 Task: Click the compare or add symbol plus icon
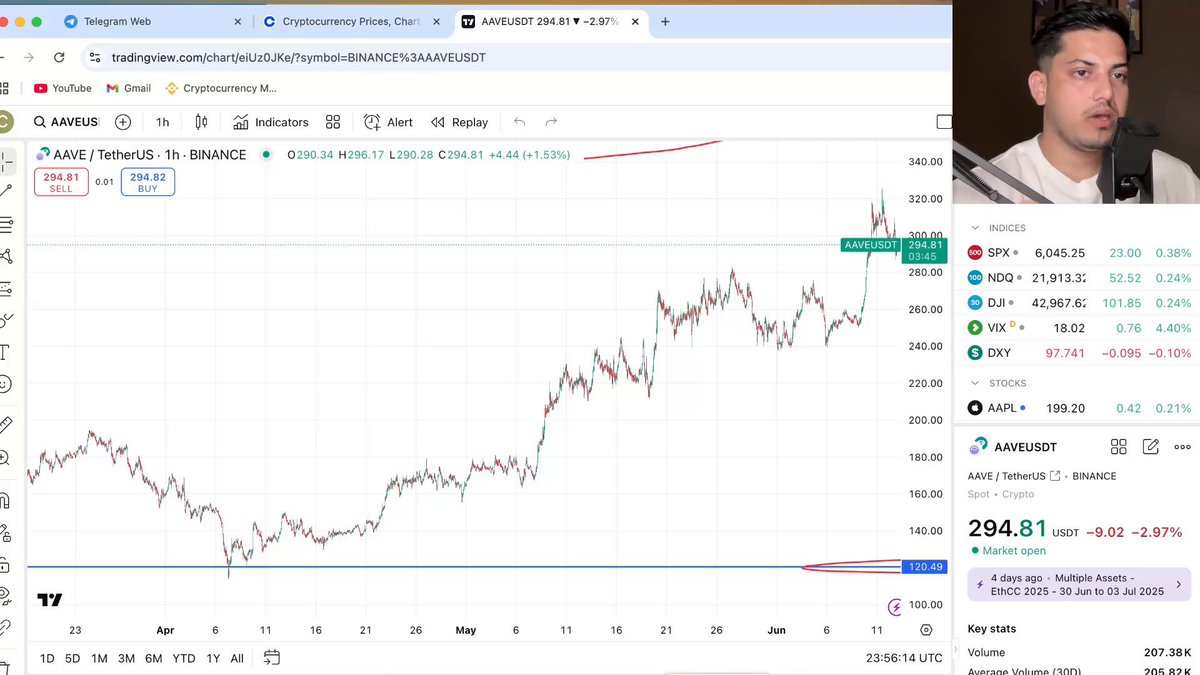123,122
